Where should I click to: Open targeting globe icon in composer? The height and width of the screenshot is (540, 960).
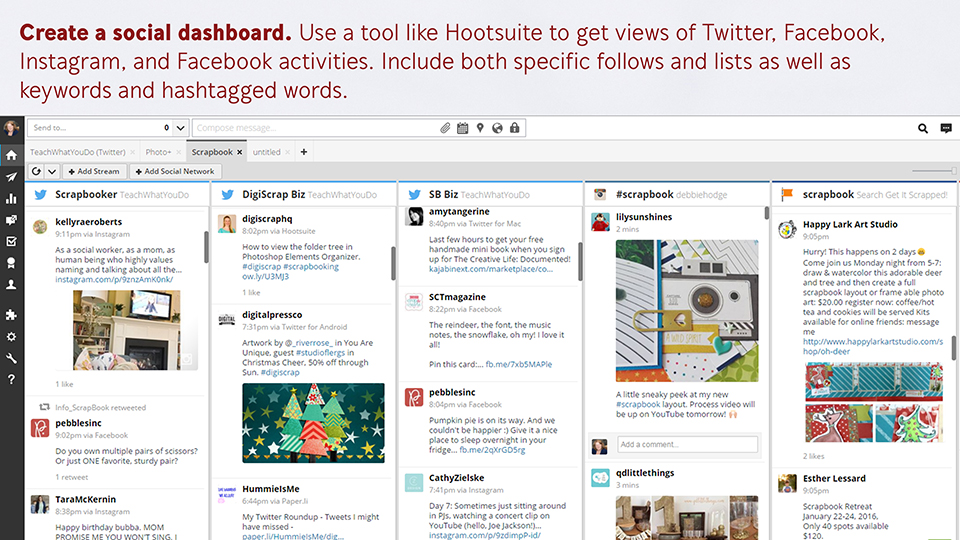pos(497,128)
